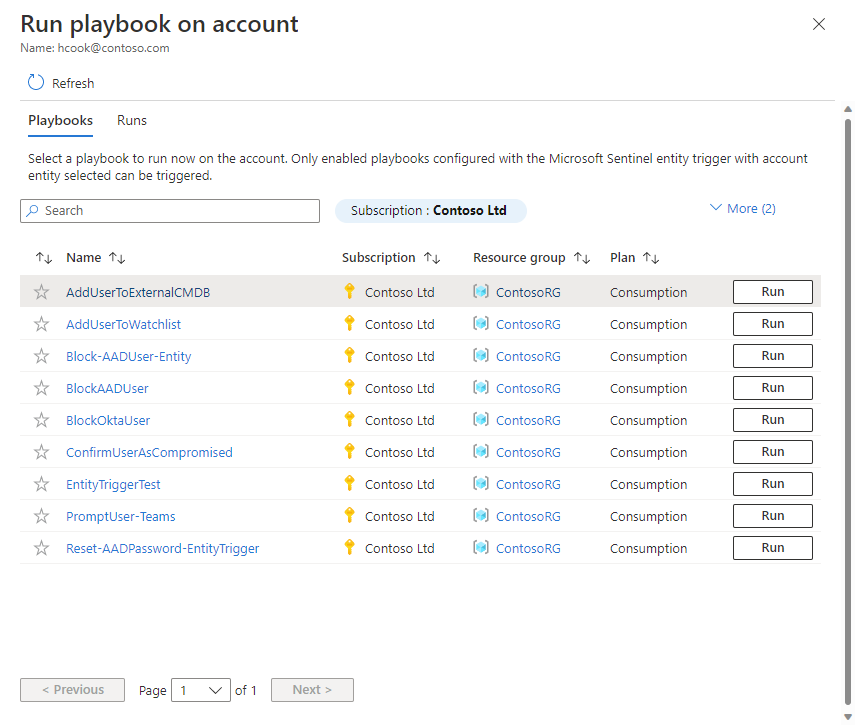Viewport: 855px width, 725px height.
Task: Open the Subscription : Contoso Ltd filter pill
Action: 430,211
